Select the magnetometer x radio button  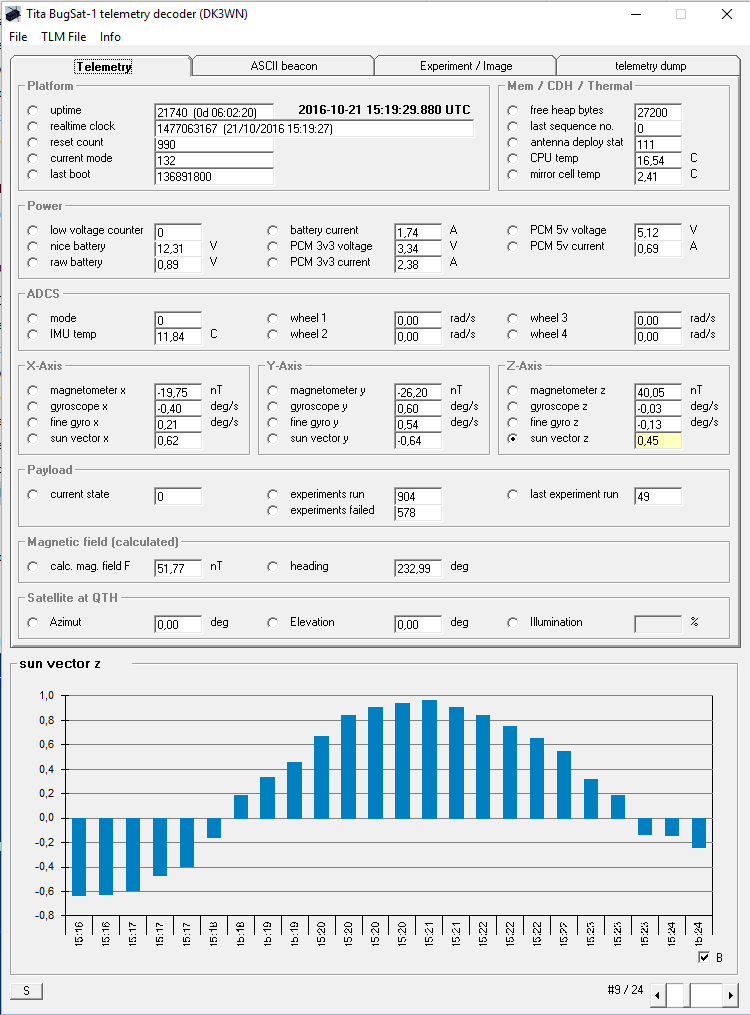pyautogui.click(x=33, y=390)
